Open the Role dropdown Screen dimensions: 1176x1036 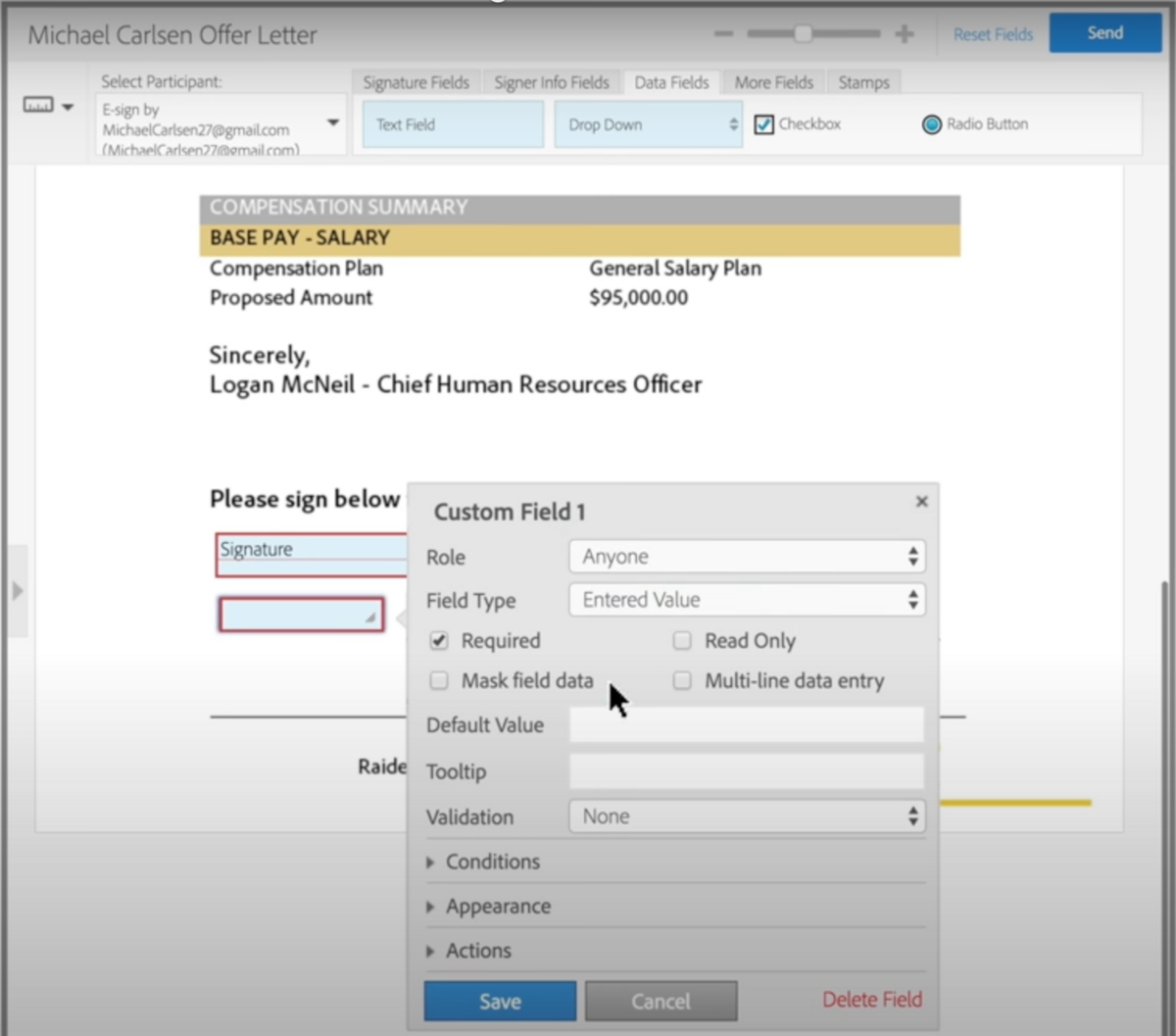747,557
